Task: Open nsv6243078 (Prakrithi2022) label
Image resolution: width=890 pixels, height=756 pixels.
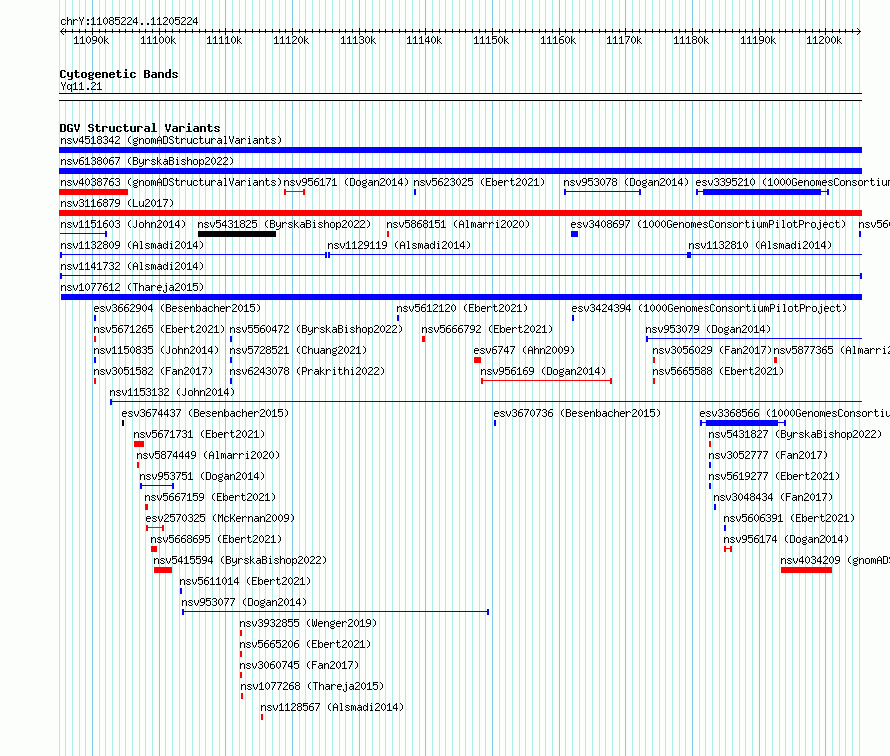Action: (307, 371)
